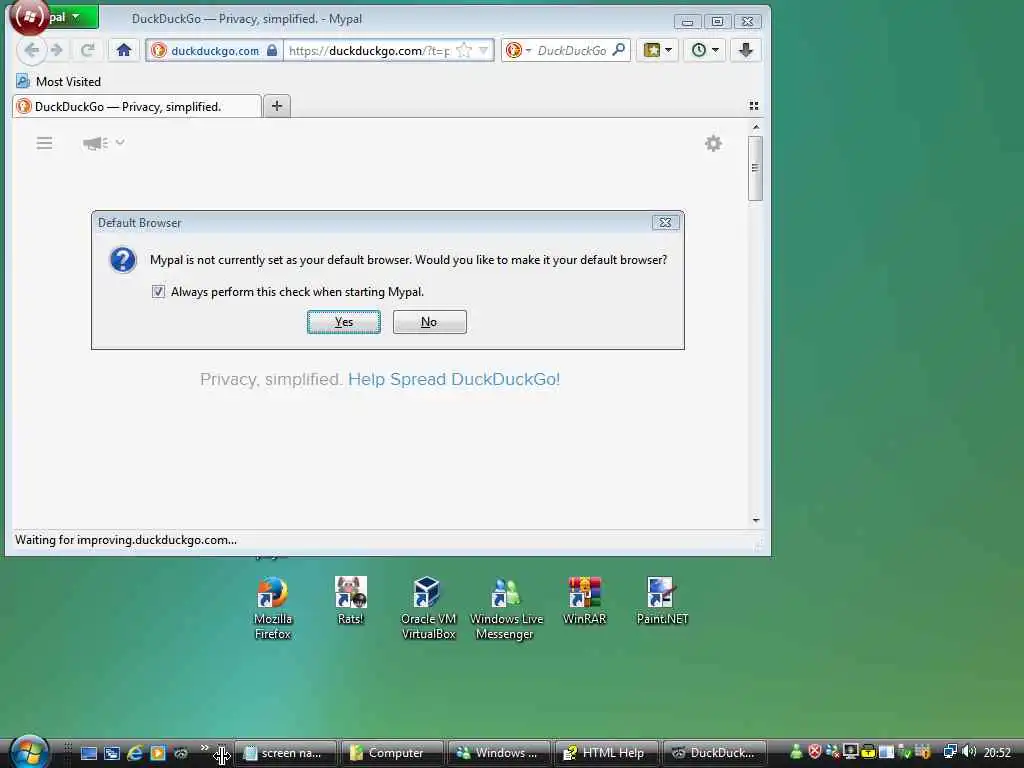1024x768 pixels.
Task: Focus the URL address field
Action: point(369,50)
